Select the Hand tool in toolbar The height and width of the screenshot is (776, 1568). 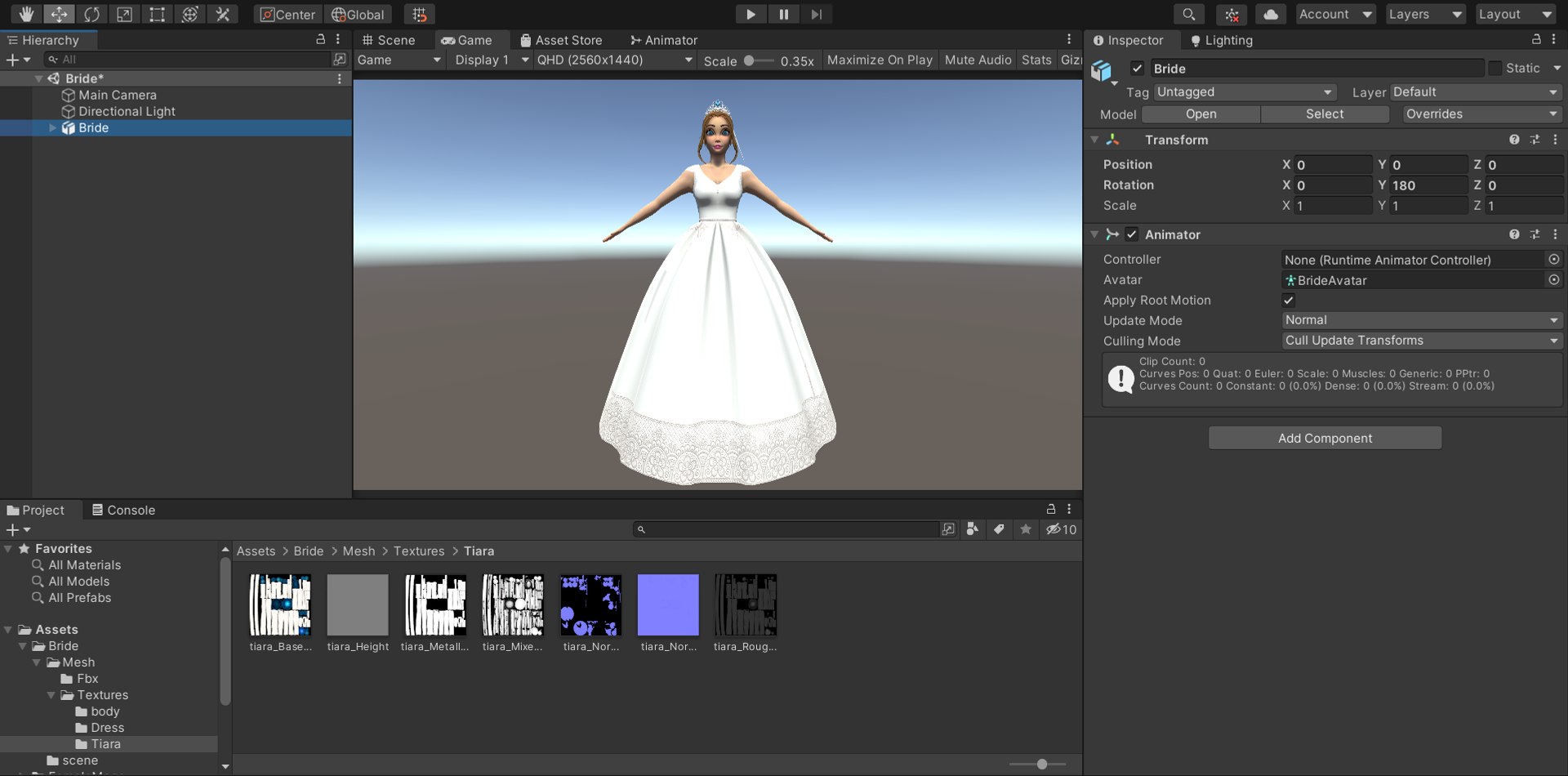[x=26, y=14]
